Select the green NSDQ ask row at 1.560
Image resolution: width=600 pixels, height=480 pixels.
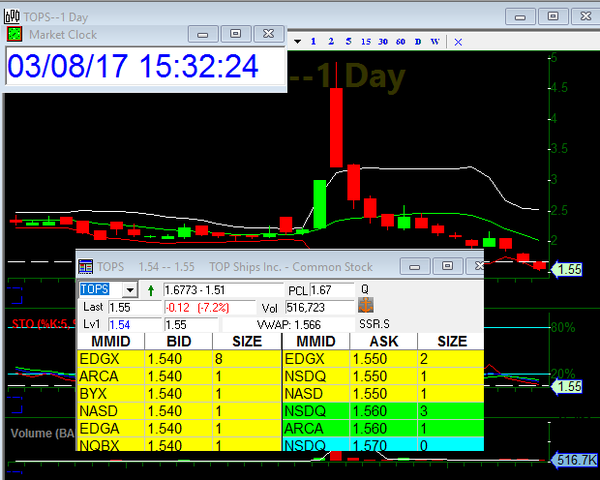382,411
